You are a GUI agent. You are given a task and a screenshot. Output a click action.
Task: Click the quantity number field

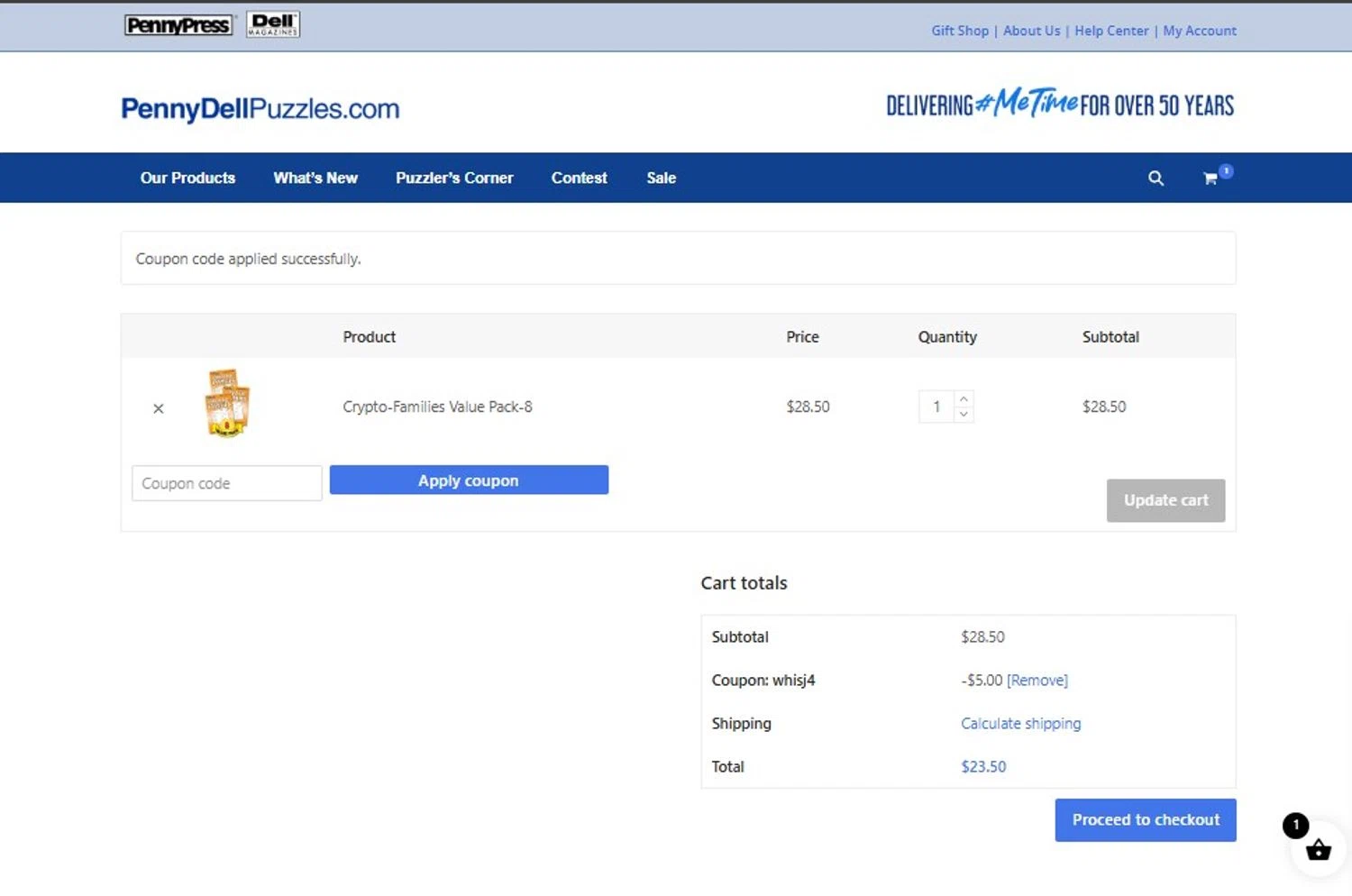click(x=936, y=407)
